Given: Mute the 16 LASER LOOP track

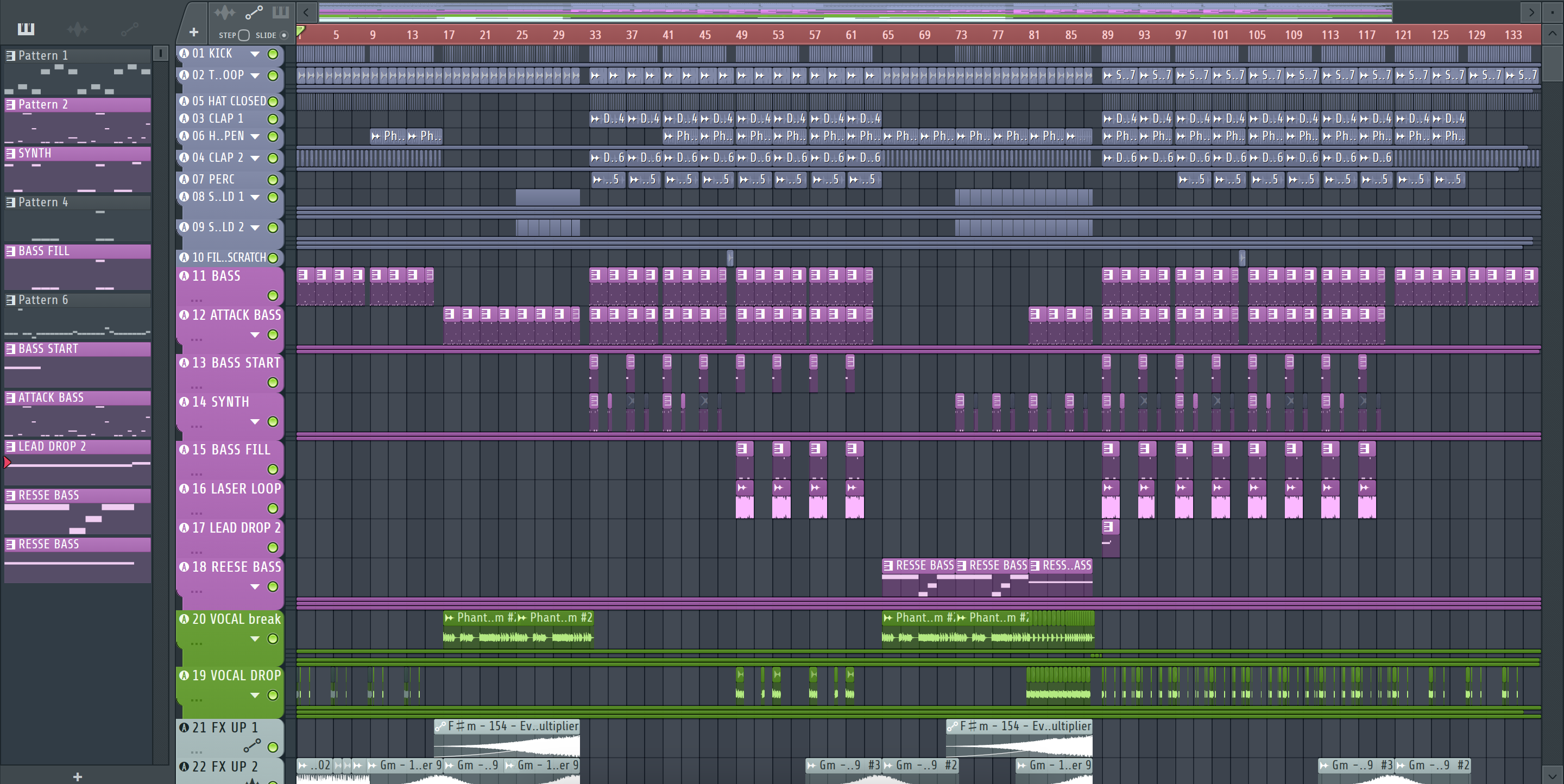Looking at the screenshot, I should (x=273, y=509).
